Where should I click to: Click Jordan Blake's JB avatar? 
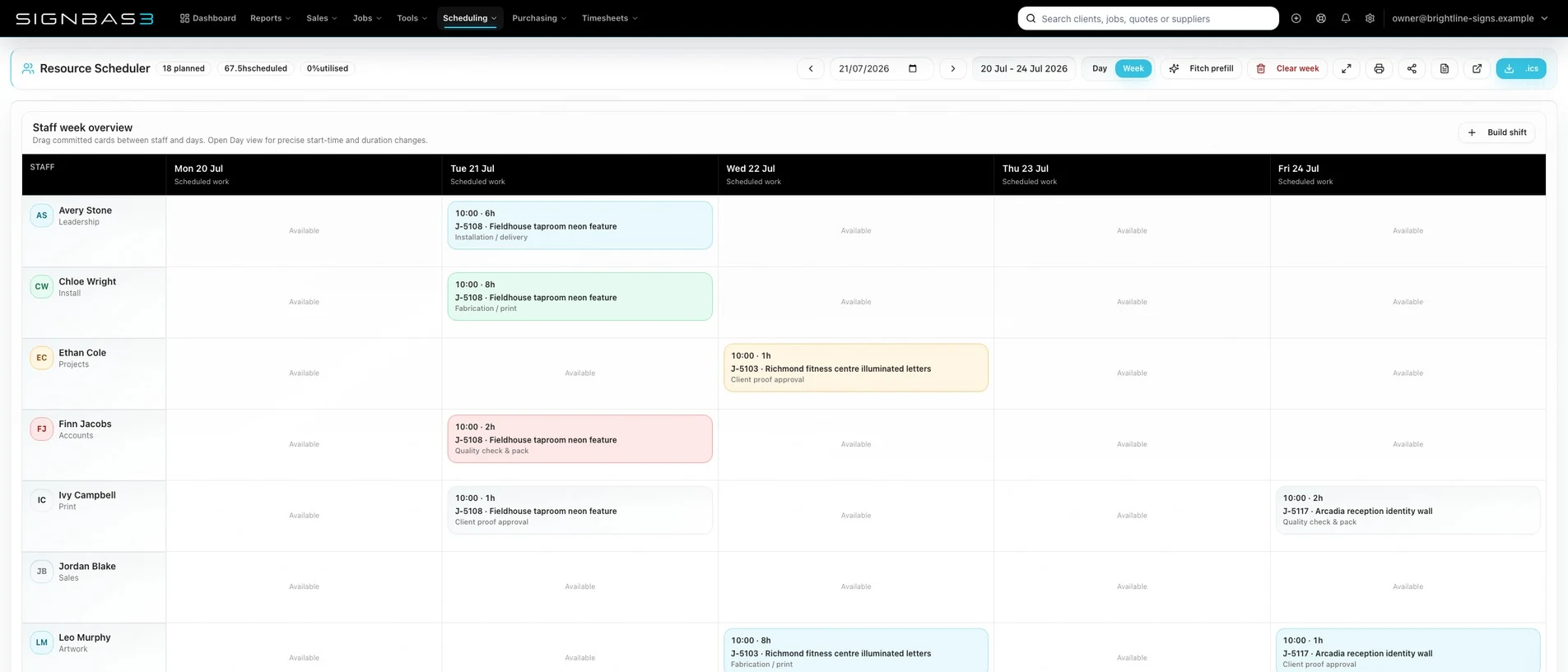(x=42, y=571)
